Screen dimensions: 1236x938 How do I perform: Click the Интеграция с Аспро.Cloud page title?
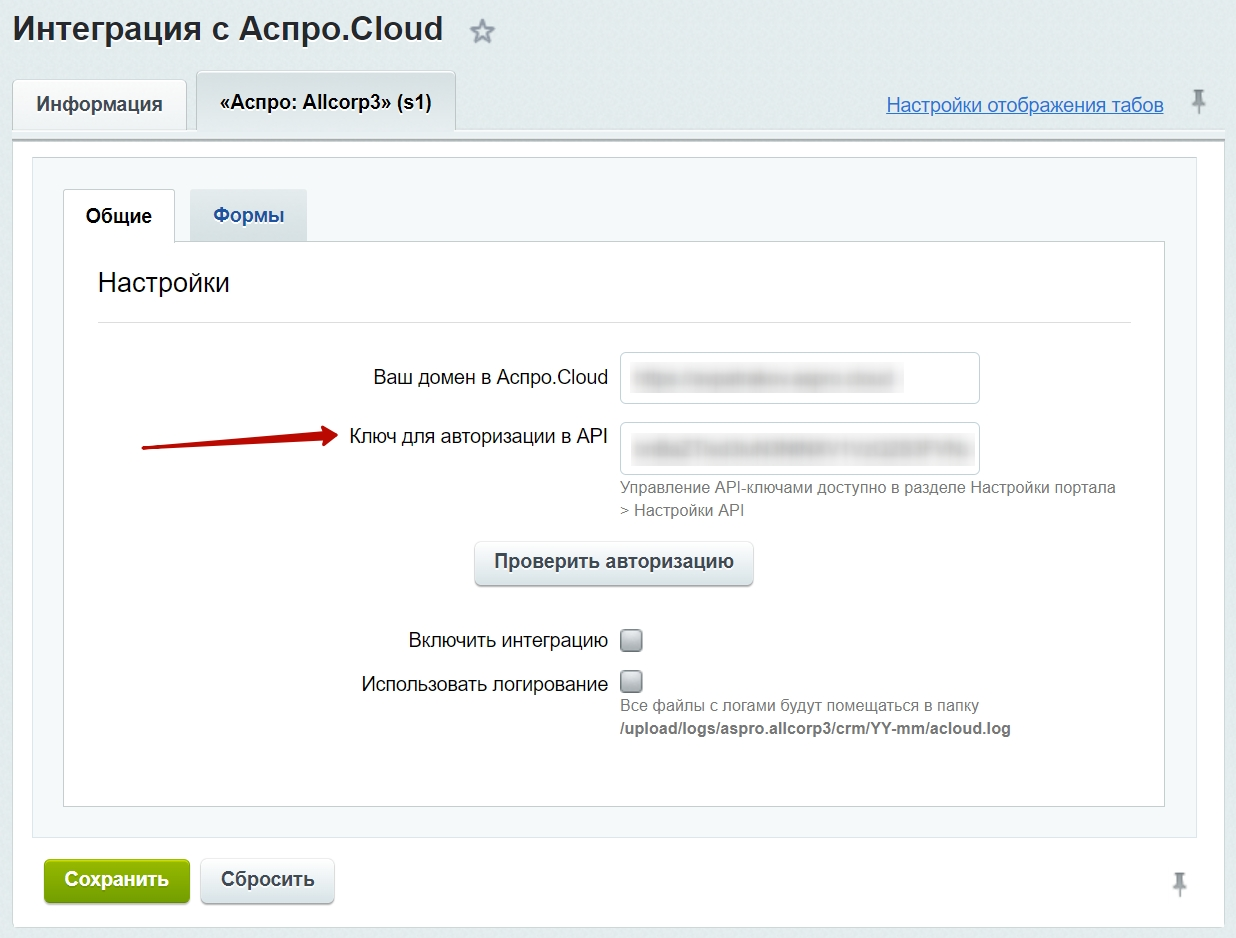click(228, 29)
